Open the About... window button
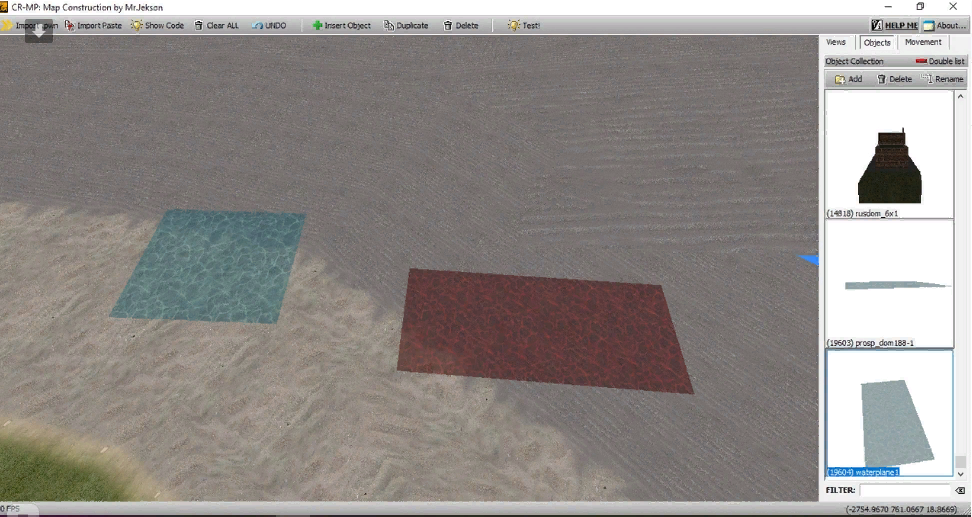The width and height of the screenshot is (972, 517). click(x=945, y=25)
